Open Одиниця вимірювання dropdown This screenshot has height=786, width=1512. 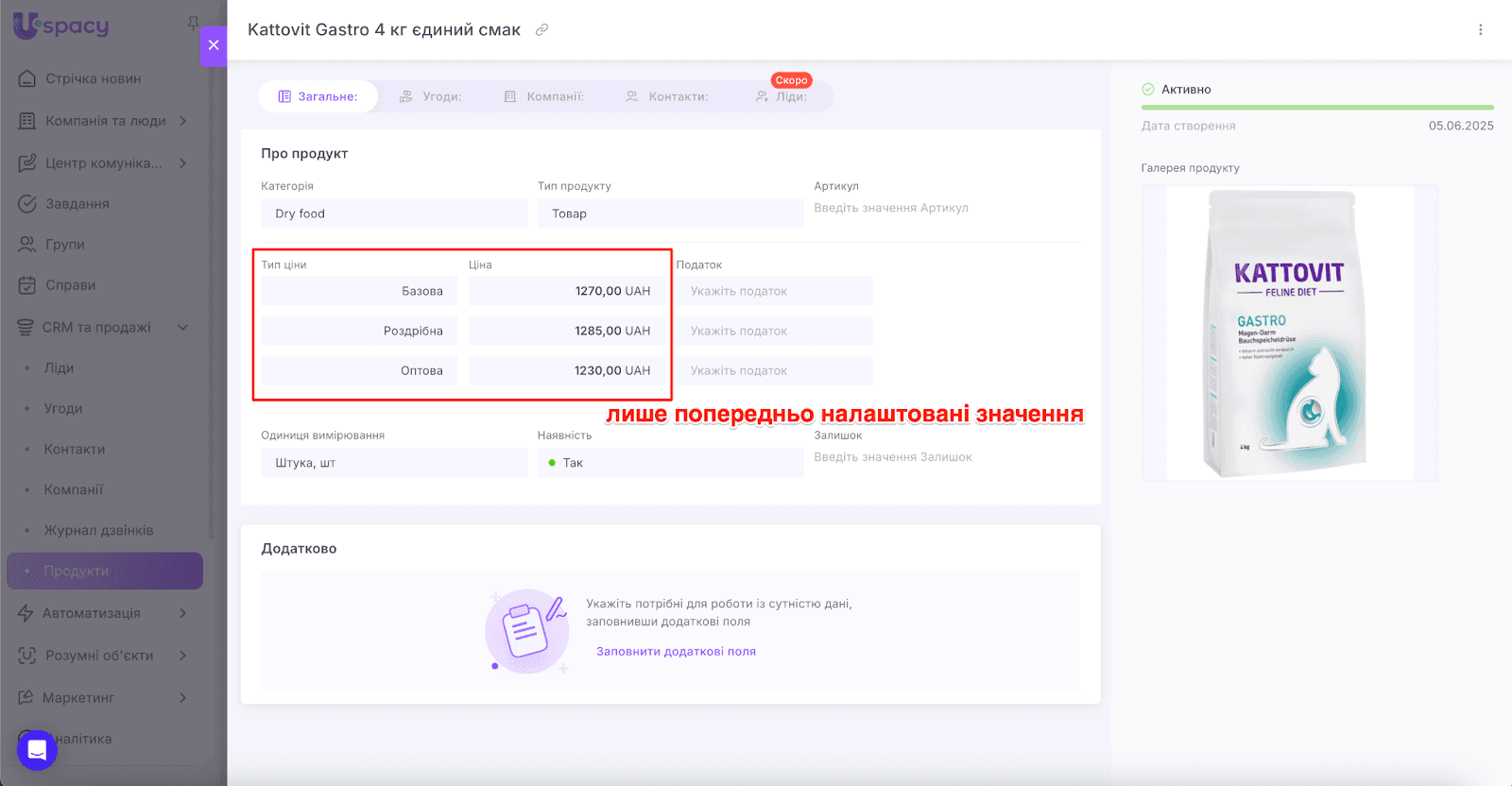click(x=394, y=463)
